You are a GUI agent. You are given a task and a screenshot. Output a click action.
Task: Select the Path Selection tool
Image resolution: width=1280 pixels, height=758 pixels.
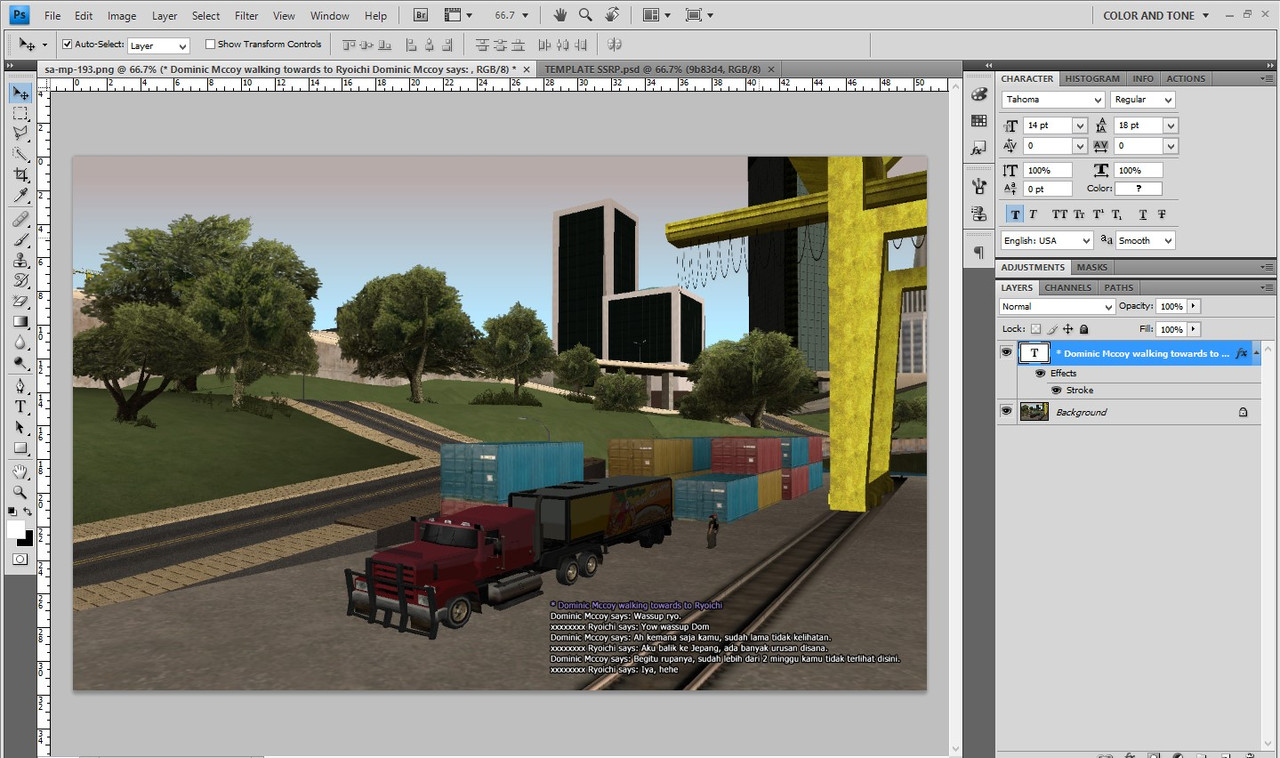pyautogui.click(x=20, y=428)
